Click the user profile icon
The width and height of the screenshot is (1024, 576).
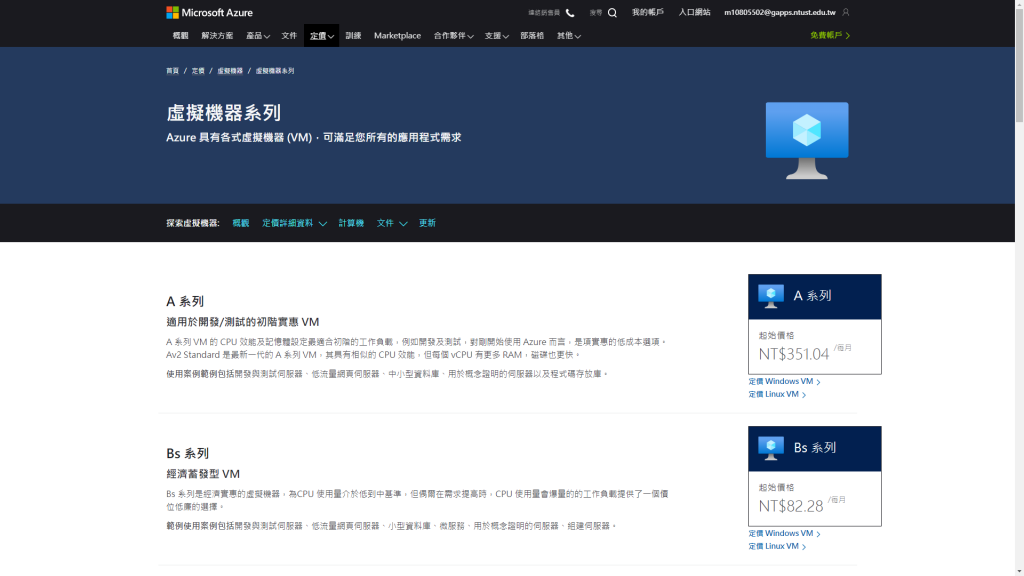(846, 12)
